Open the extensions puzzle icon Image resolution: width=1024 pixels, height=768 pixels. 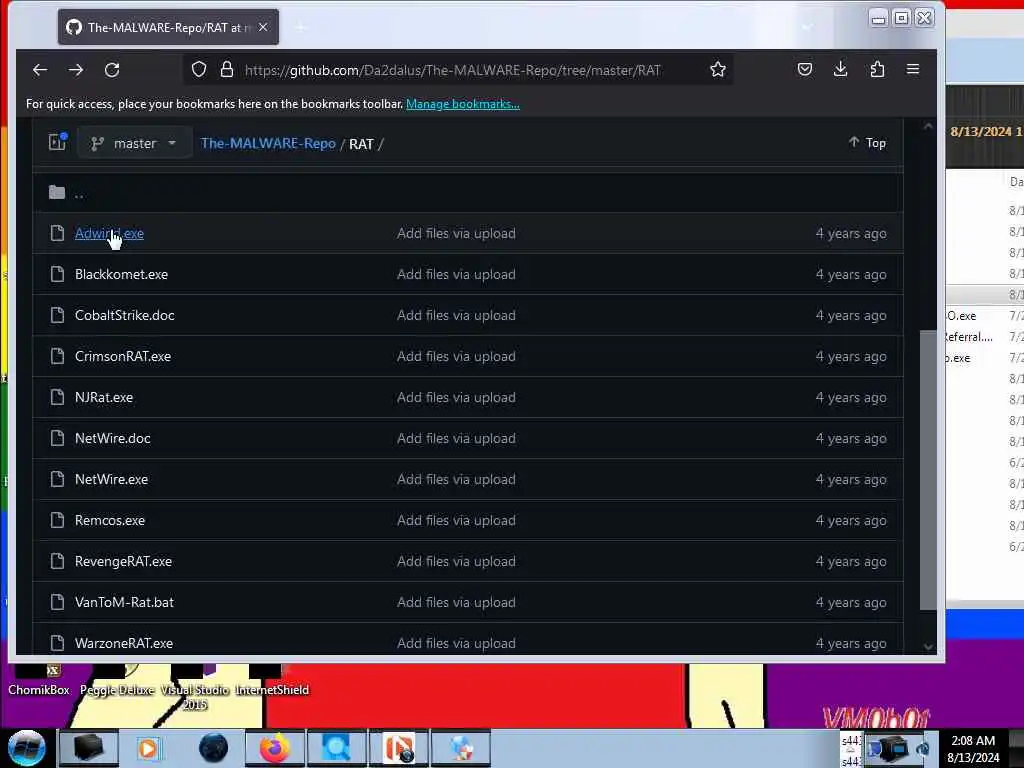pyautogui.click(x=877, y=69)
